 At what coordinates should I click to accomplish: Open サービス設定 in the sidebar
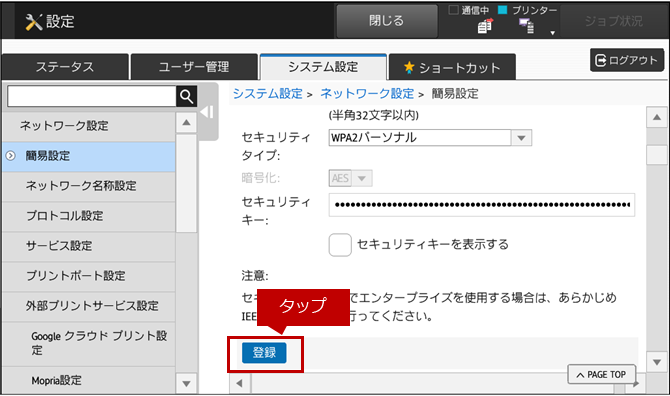[89, 246]
